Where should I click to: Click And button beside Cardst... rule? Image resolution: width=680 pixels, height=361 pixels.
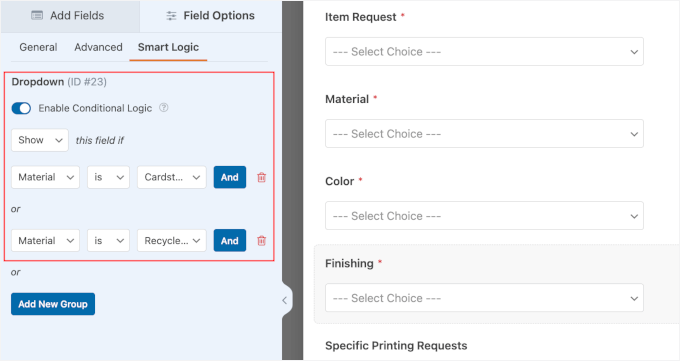pyautogui.click(x=230, y=177)
